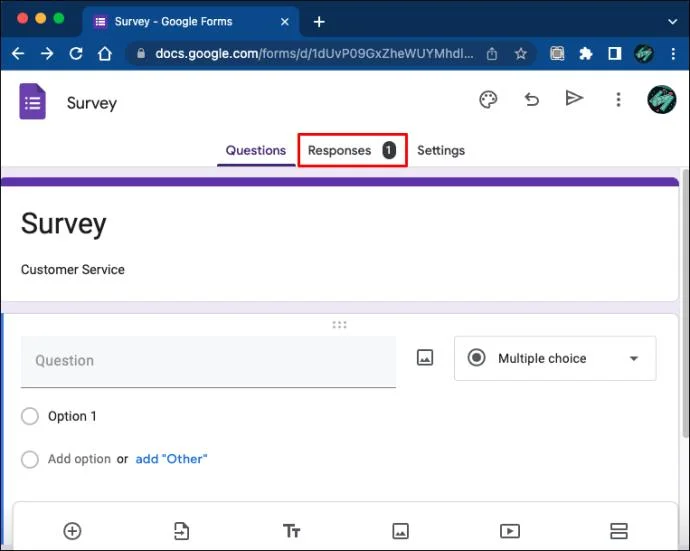The height and width of the screenshot is (551, 690).
Task: Add an image block from the bottom toolbar
Action: [400, 531]
